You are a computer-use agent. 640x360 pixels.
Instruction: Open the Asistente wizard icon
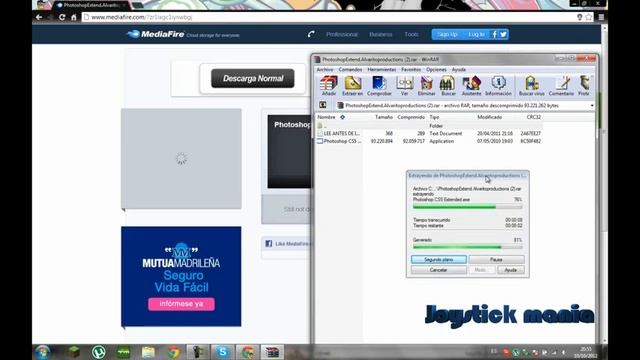tap(471, 86)
